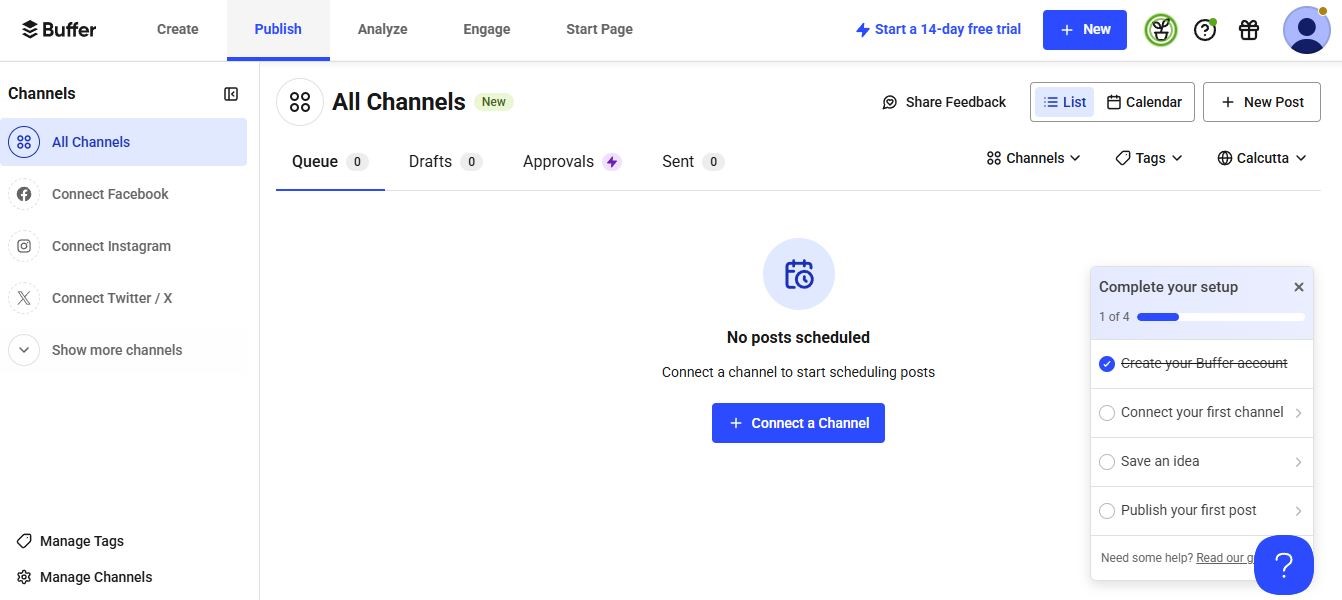Select the Save an idea setup step
The height and width of the screenshot is (600, 1342).
pyautogui.click(x=1200, y=461)
